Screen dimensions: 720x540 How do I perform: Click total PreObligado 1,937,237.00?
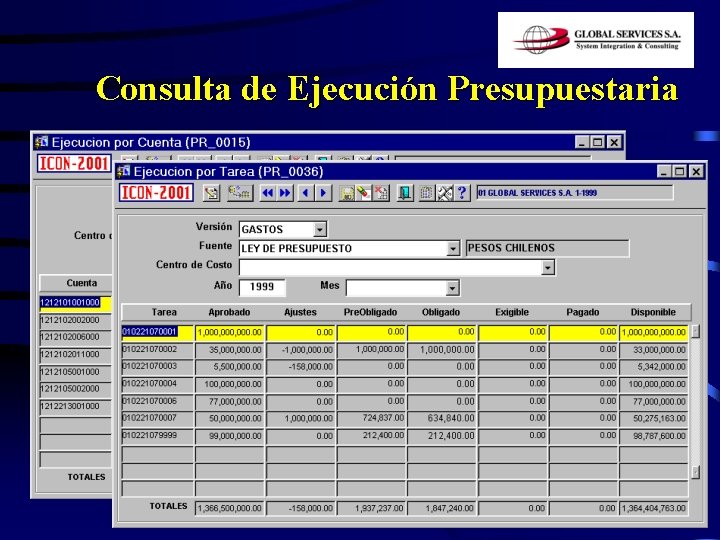coord(371,508)
